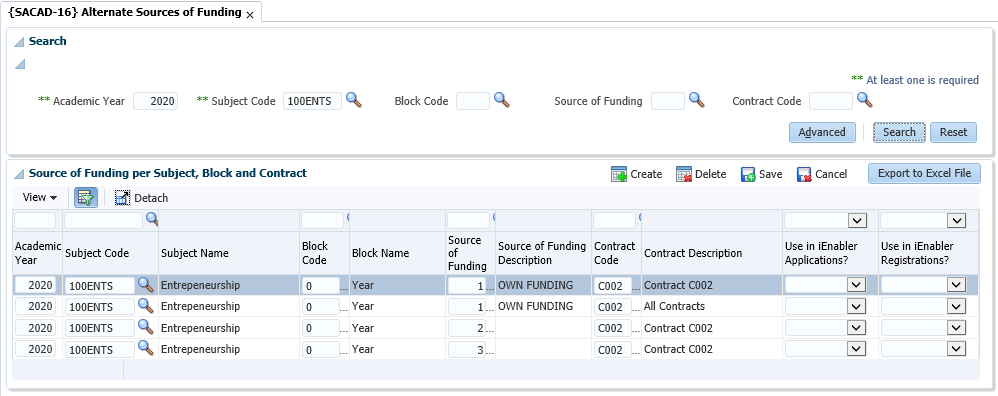Viewport: 998px width, 396px height.
Task: Click the Advanced button
Action: coord(822,132)
